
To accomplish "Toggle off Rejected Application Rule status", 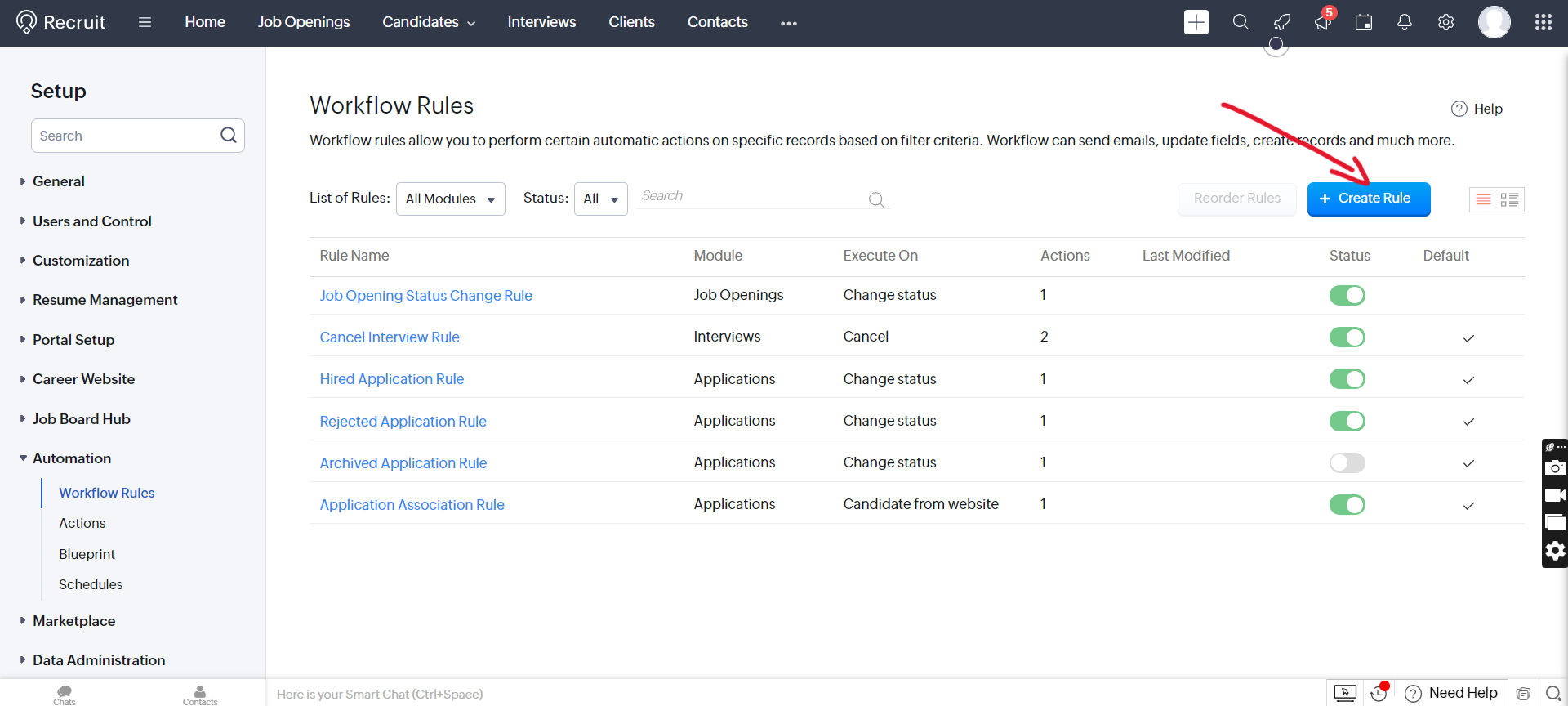I will click(x=1347, y=421).
